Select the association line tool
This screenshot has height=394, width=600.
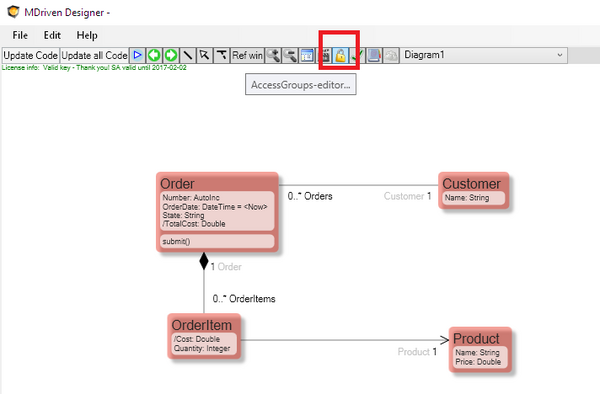pos(188,55)
